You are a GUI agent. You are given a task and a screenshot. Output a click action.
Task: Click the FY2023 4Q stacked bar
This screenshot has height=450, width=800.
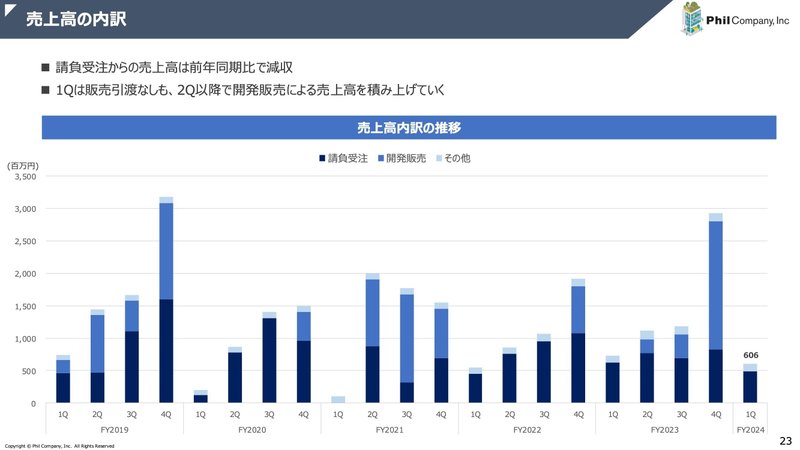[x=716, y=308]
